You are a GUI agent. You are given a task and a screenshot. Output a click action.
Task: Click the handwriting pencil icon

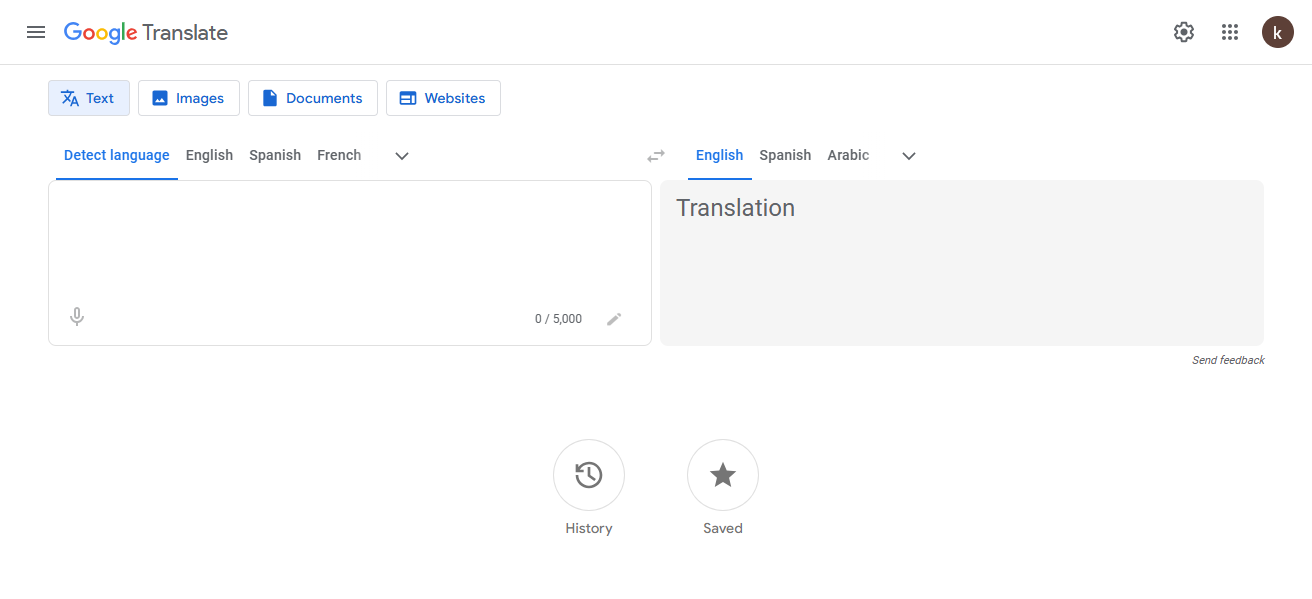coord(614,319)
